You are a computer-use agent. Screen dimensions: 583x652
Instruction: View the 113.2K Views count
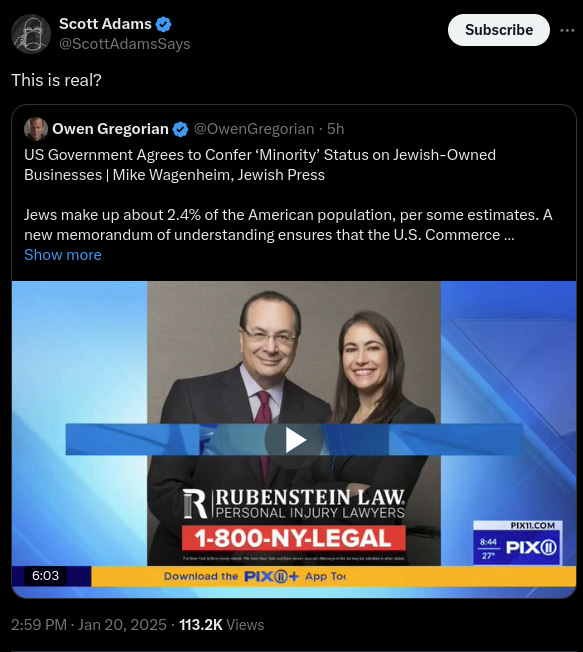[222, 625]
